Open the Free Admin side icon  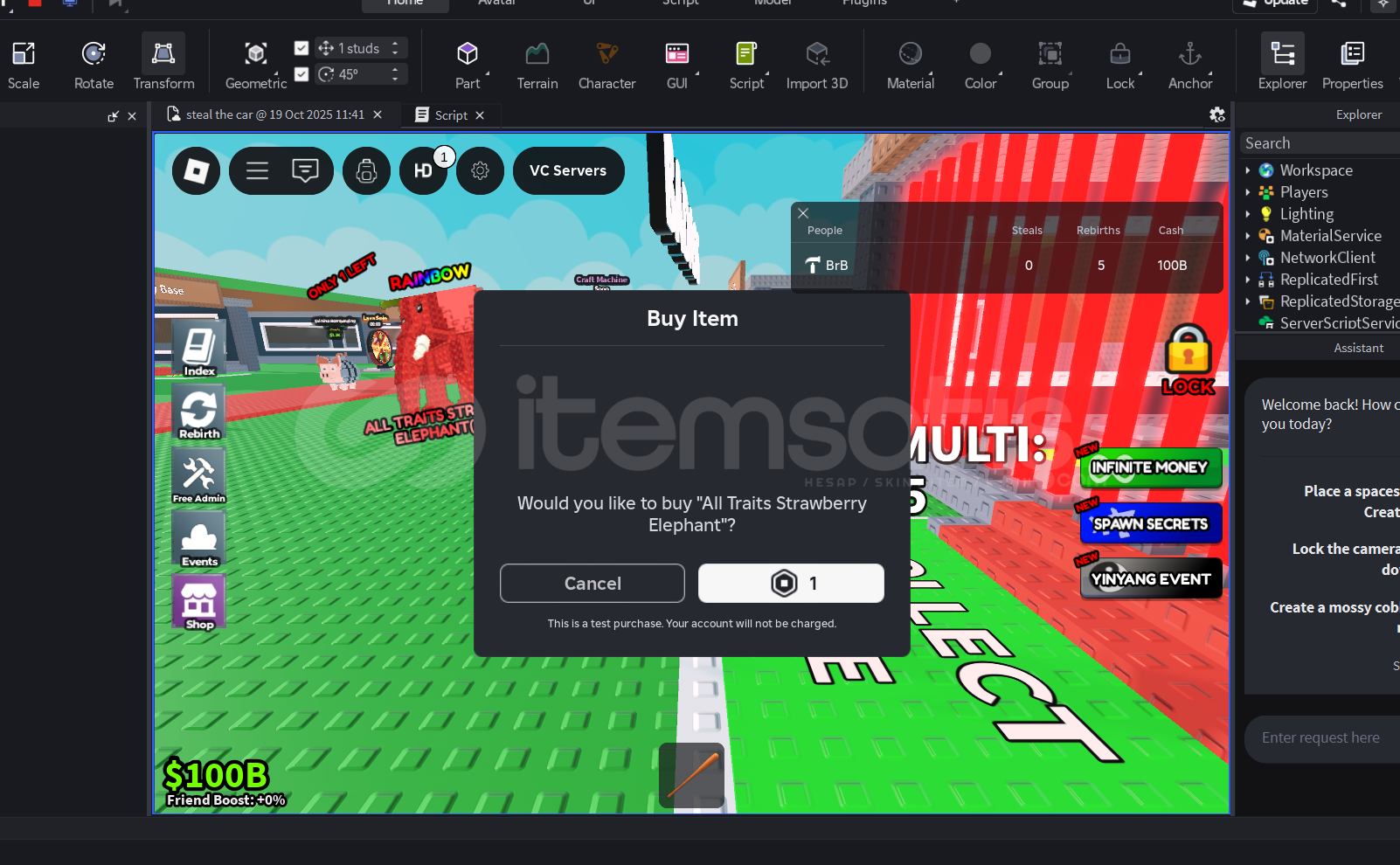pos(199,474)
